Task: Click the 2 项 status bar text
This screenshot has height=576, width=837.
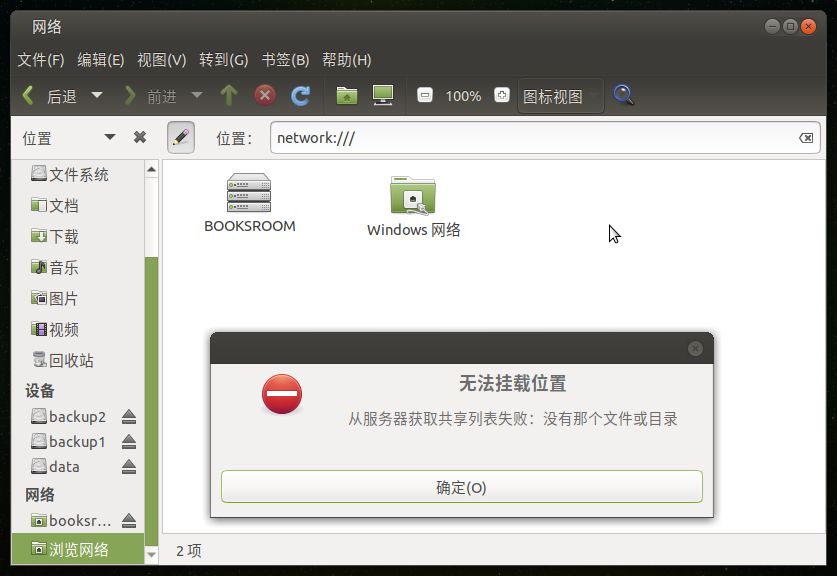Action: (189, 550)
